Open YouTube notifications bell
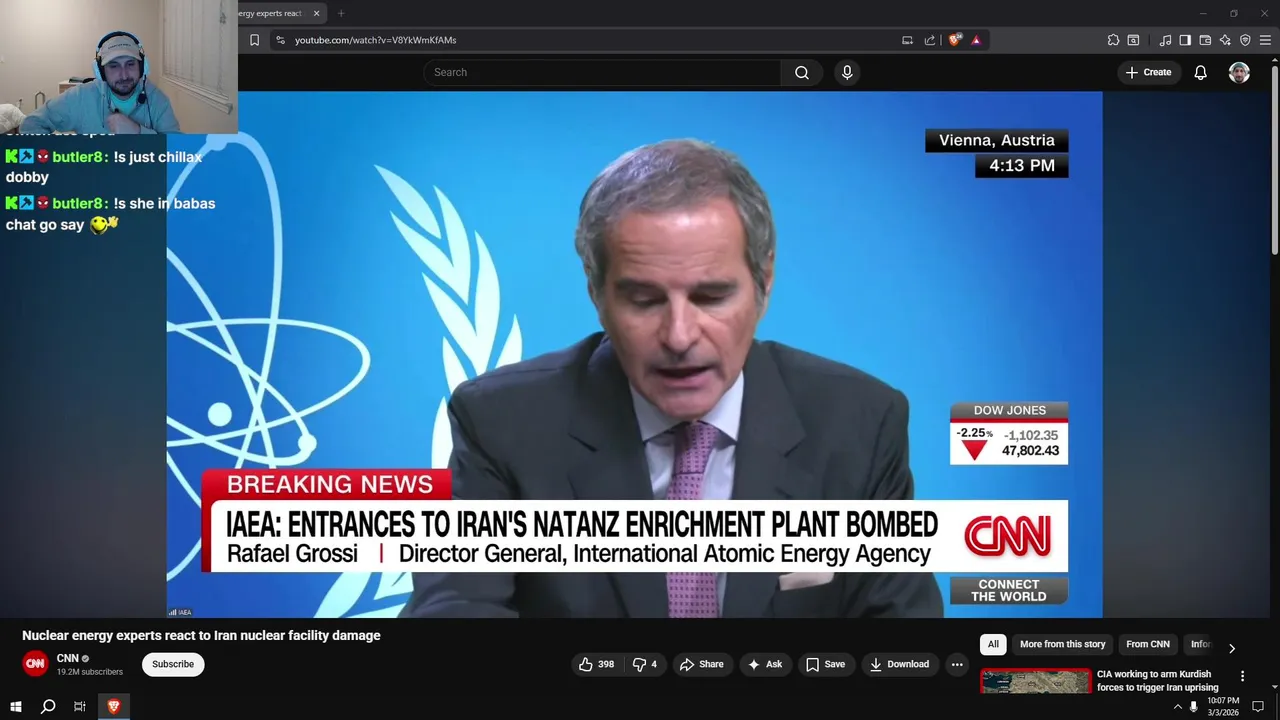 pyautogui.click(x=1200, y=72)
